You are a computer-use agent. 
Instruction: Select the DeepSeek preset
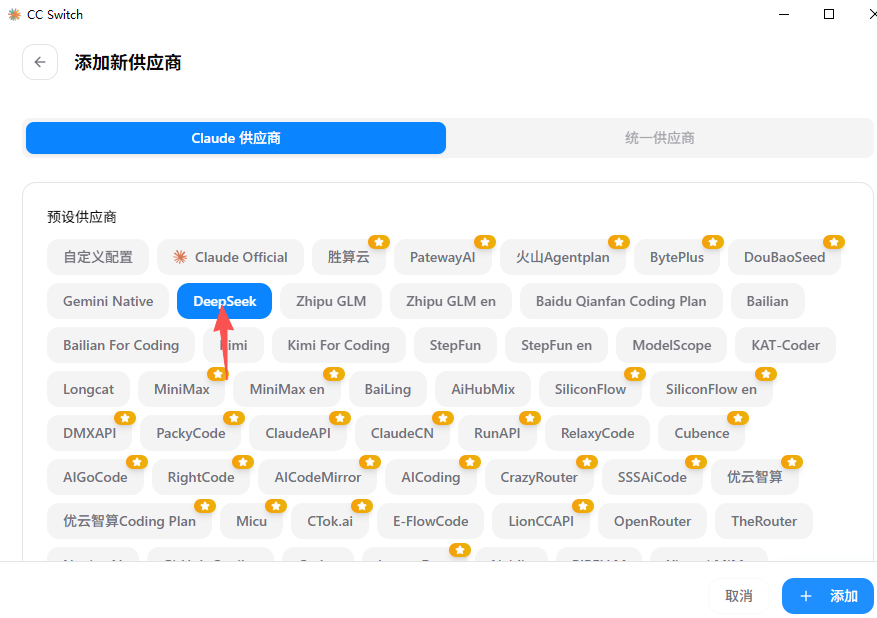coord(224,301)
